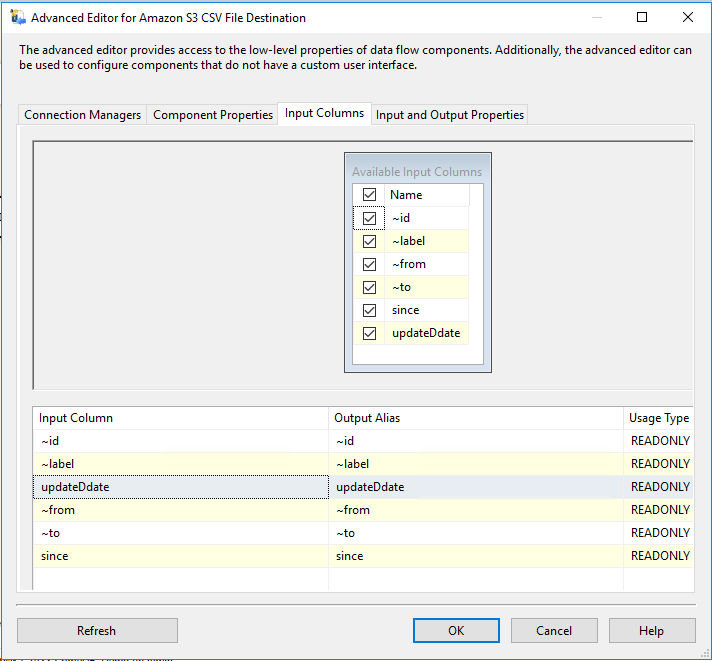Uncheck the since column checkbox
The width and height of the screenshot is (712, 661).
pyautogui.click(x=369, y=310)
